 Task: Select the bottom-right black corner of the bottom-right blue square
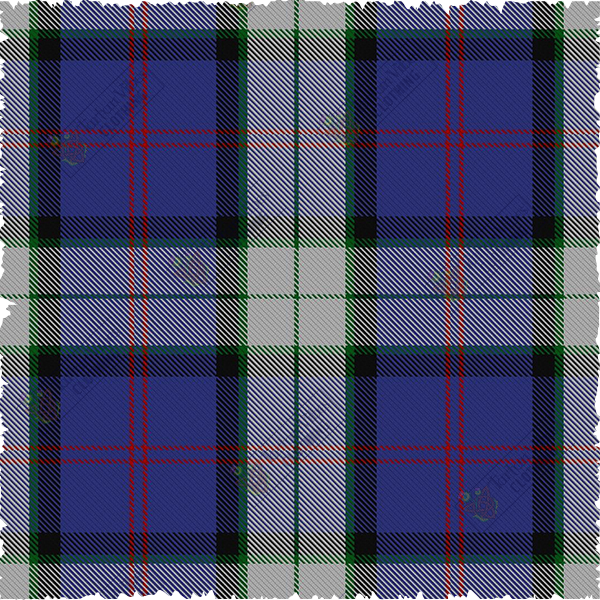pos(544,544)
